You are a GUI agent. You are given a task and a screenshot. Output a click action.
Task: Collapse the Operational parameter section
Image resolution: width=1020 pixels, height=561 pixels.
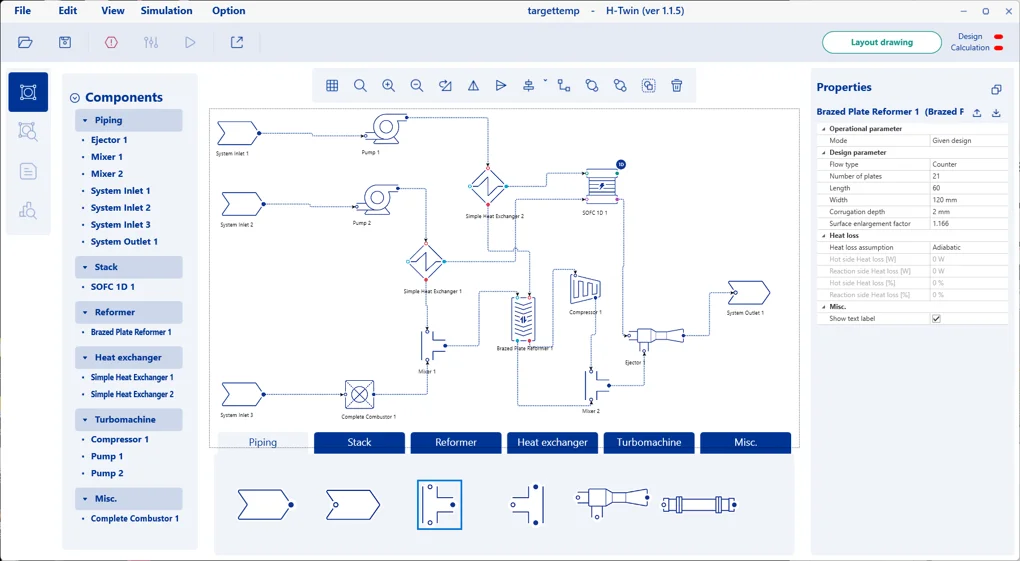[824, 129]
